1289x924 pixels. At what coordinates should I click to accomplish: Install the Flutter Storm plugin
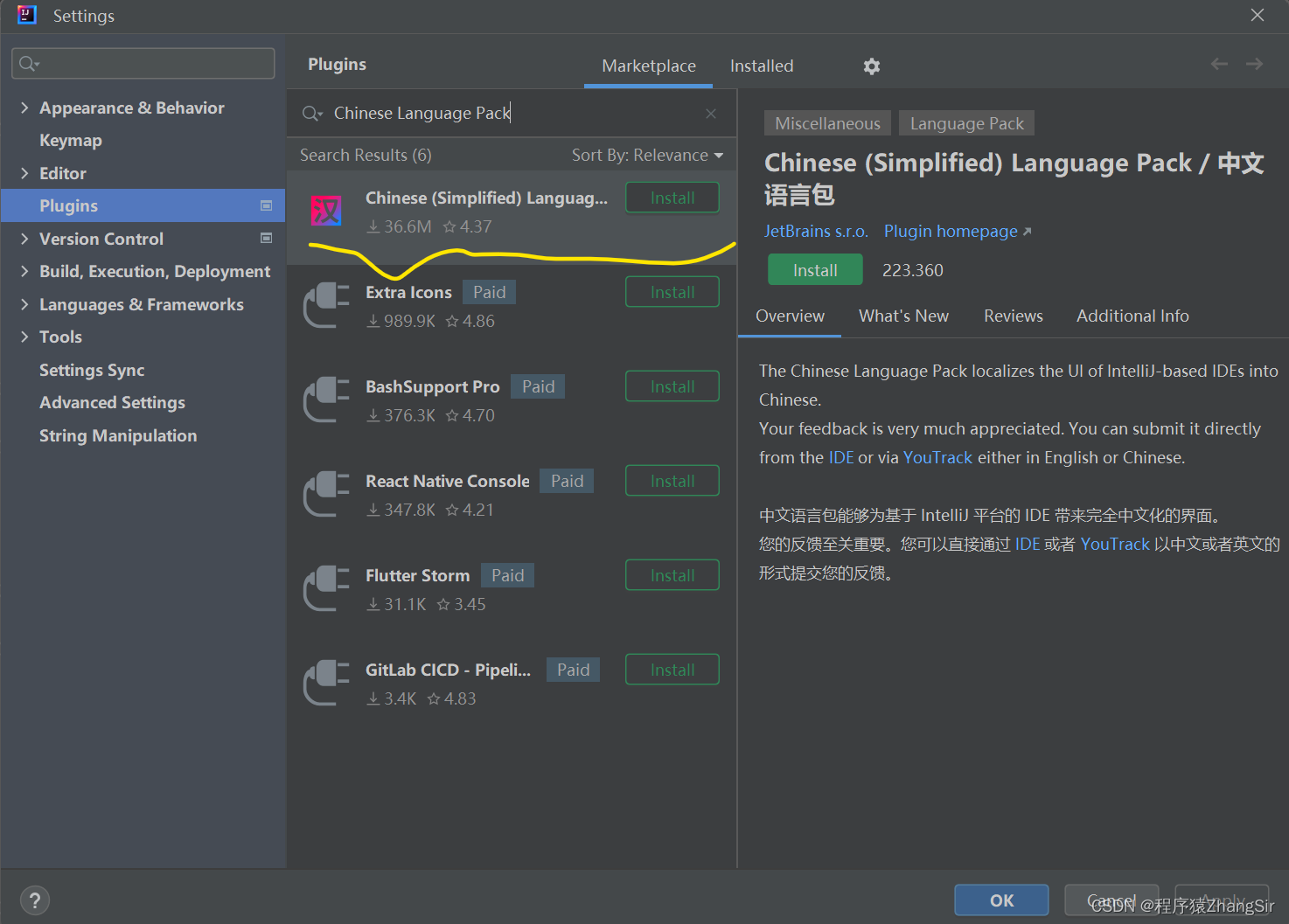672,575
